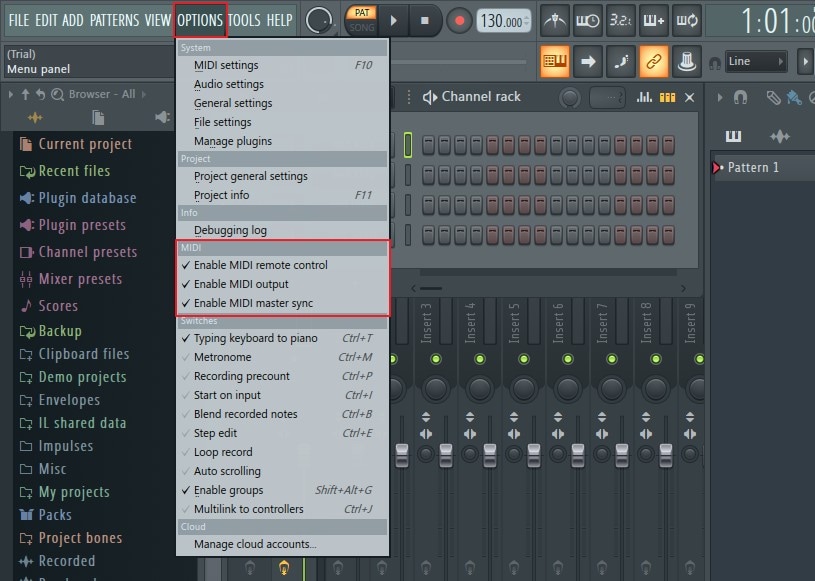
Task: Open the ADD menu
Action: click(x=73, y=20)
